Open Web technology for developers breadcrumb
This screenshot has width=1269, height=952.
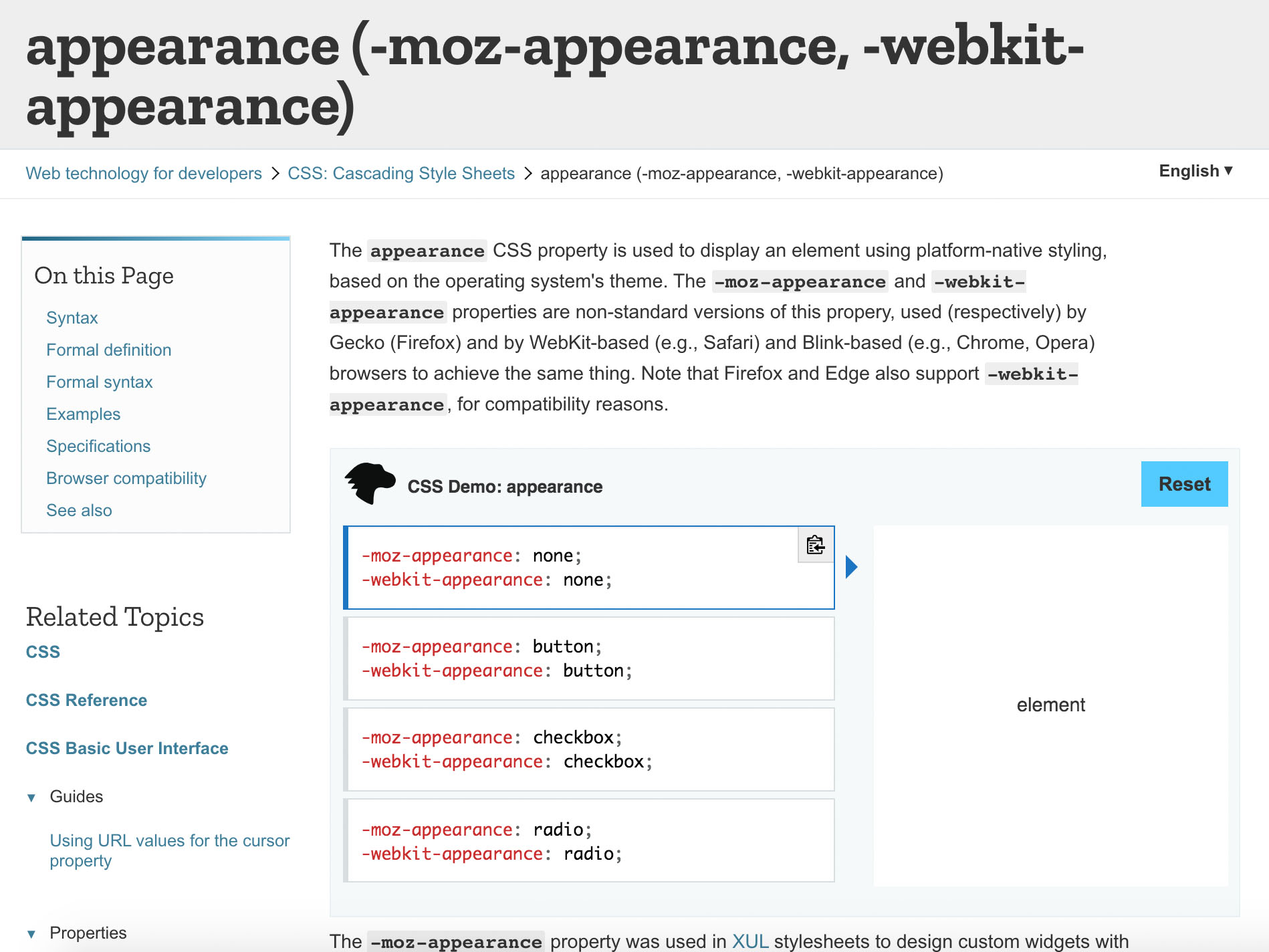pos(144,174)
